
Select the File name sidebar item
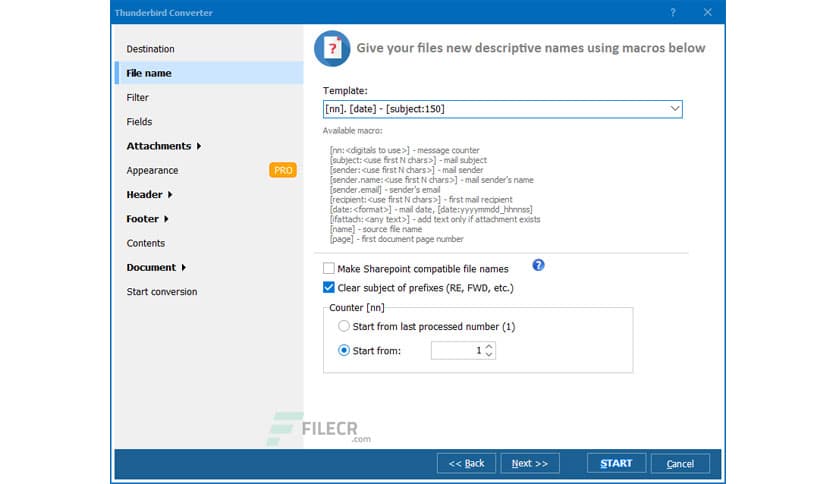[x=209, y=73]
